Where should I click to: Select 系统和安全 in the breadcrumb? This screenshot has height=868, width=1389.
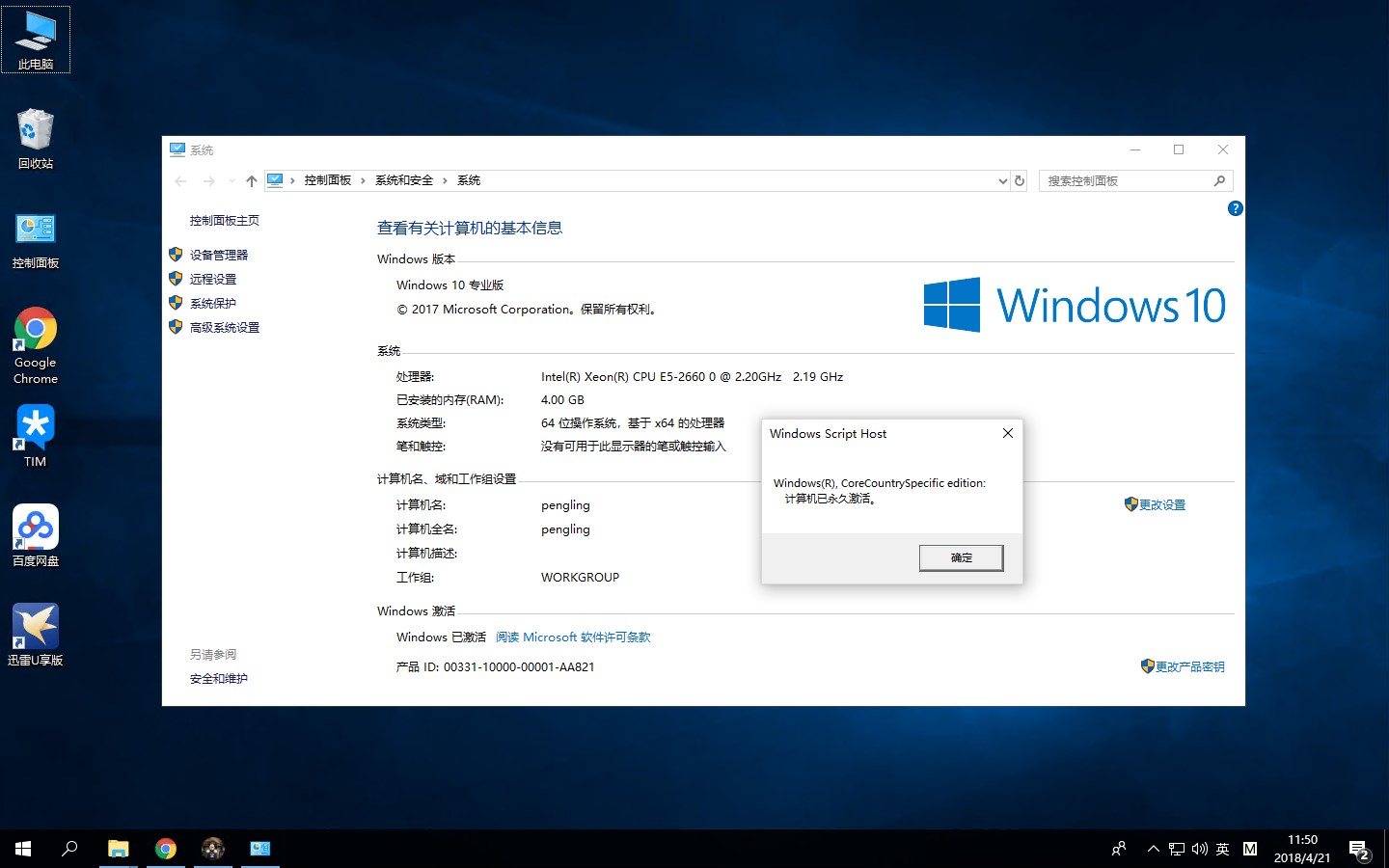[x=404, y=180]
